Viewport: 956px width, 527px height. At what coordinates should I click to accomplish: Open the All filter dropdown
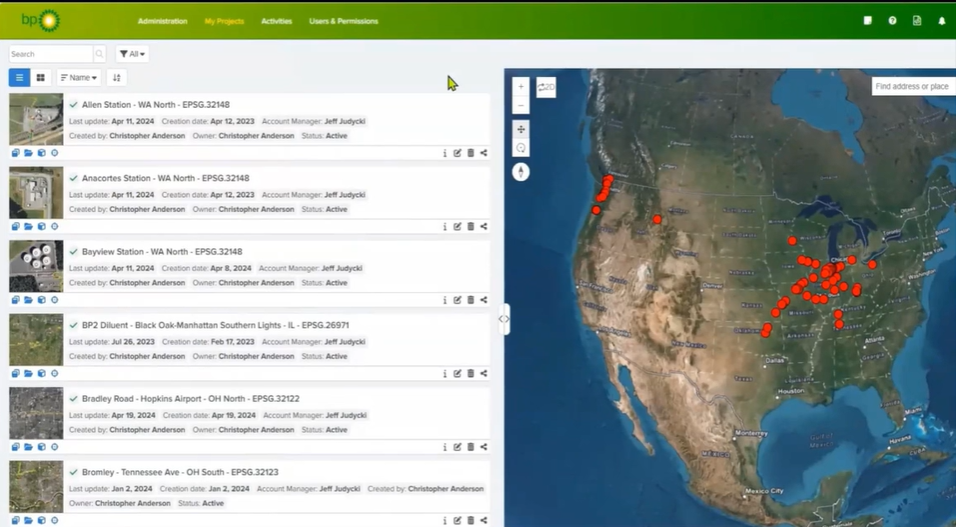[x=132, y=54]
